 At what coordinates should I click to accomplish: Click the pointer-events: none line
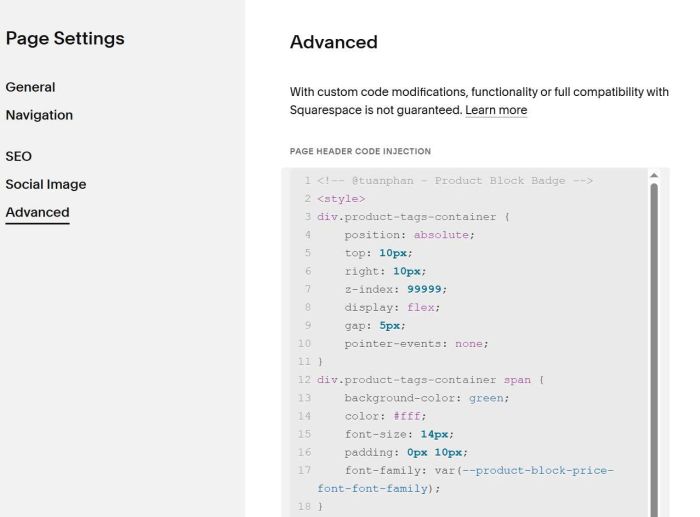click(417, 344)
